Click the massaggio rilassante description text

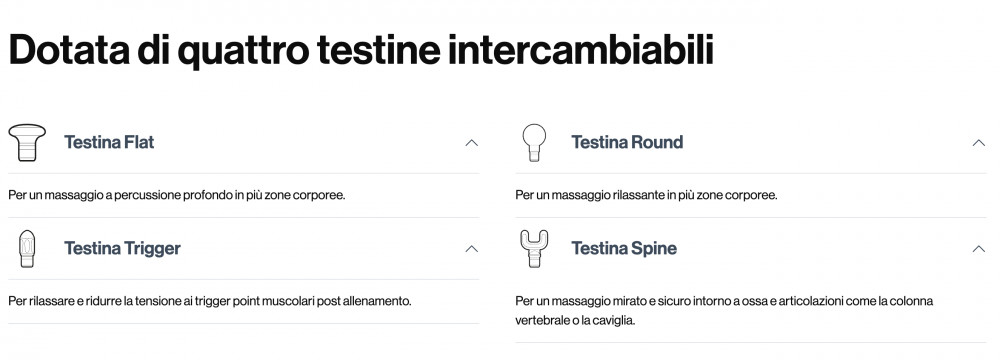point(646,195)
